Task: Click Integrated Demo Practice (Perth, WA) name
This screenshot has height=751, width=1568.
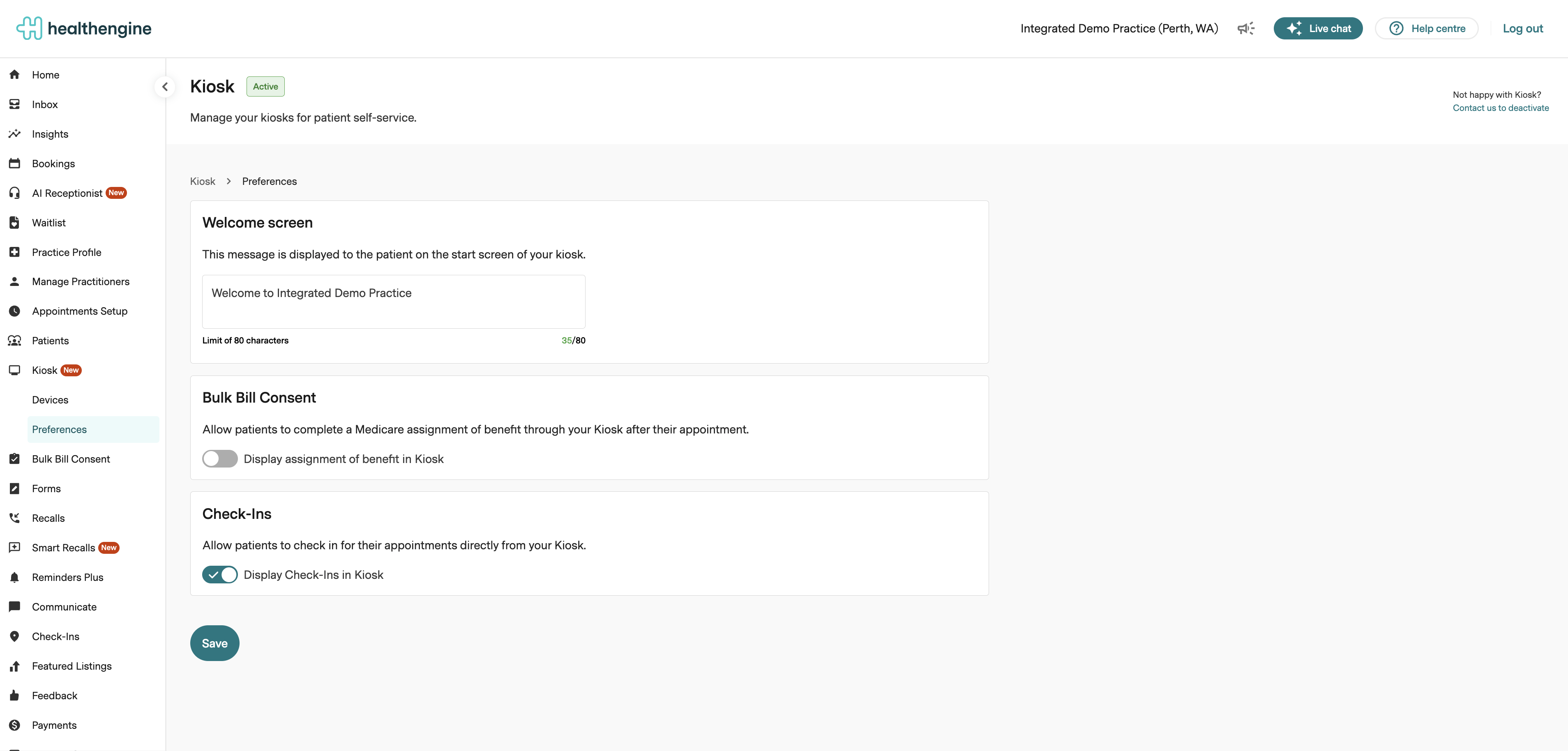Action: click(x=1119, y=29)
